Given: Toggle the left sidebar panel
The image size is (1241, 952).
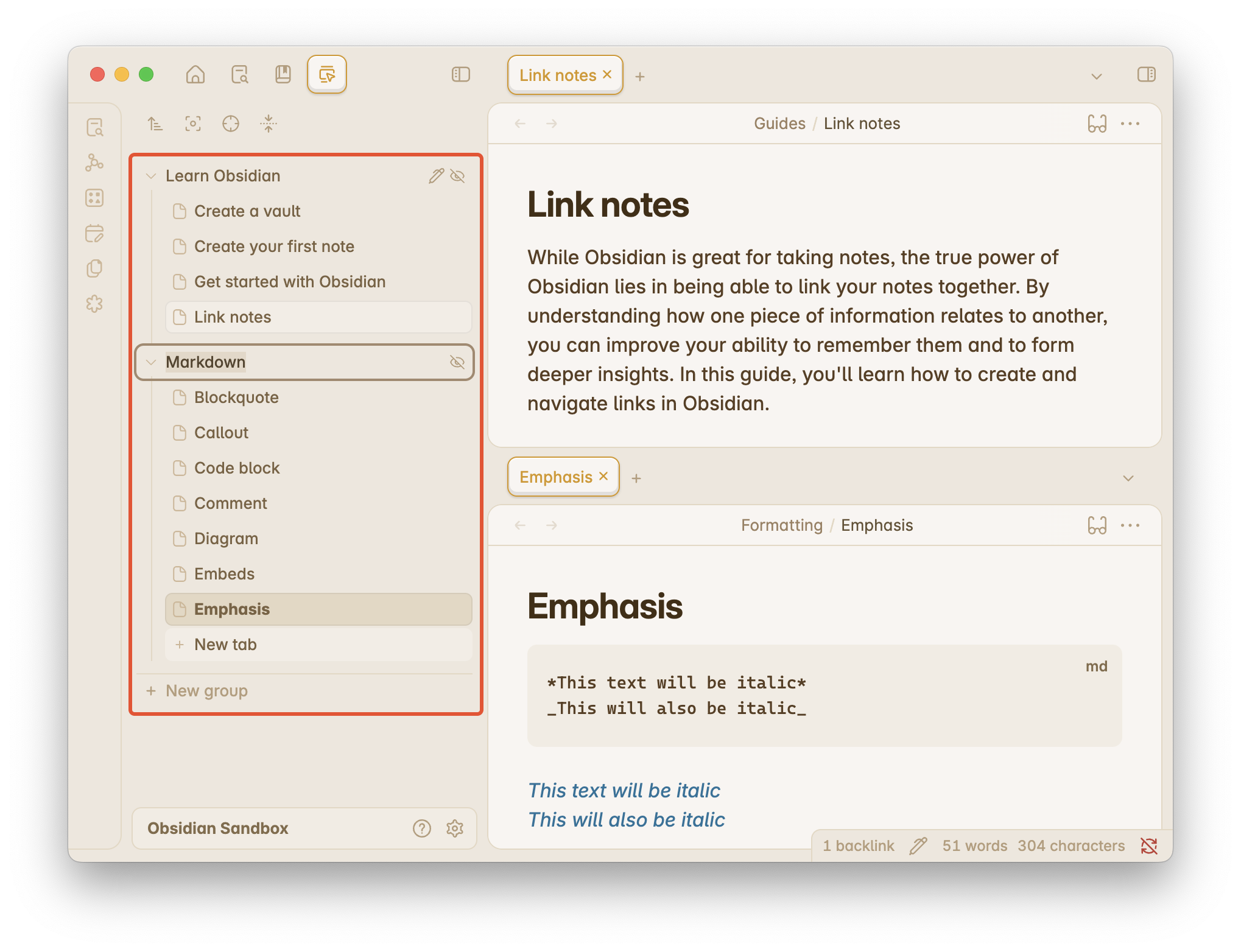Looking at the screenshot, I should [x=461, y=75].
